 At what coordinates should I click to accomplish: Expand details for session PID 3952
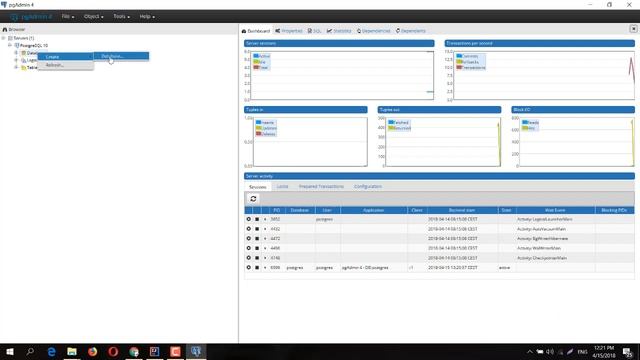265,219
